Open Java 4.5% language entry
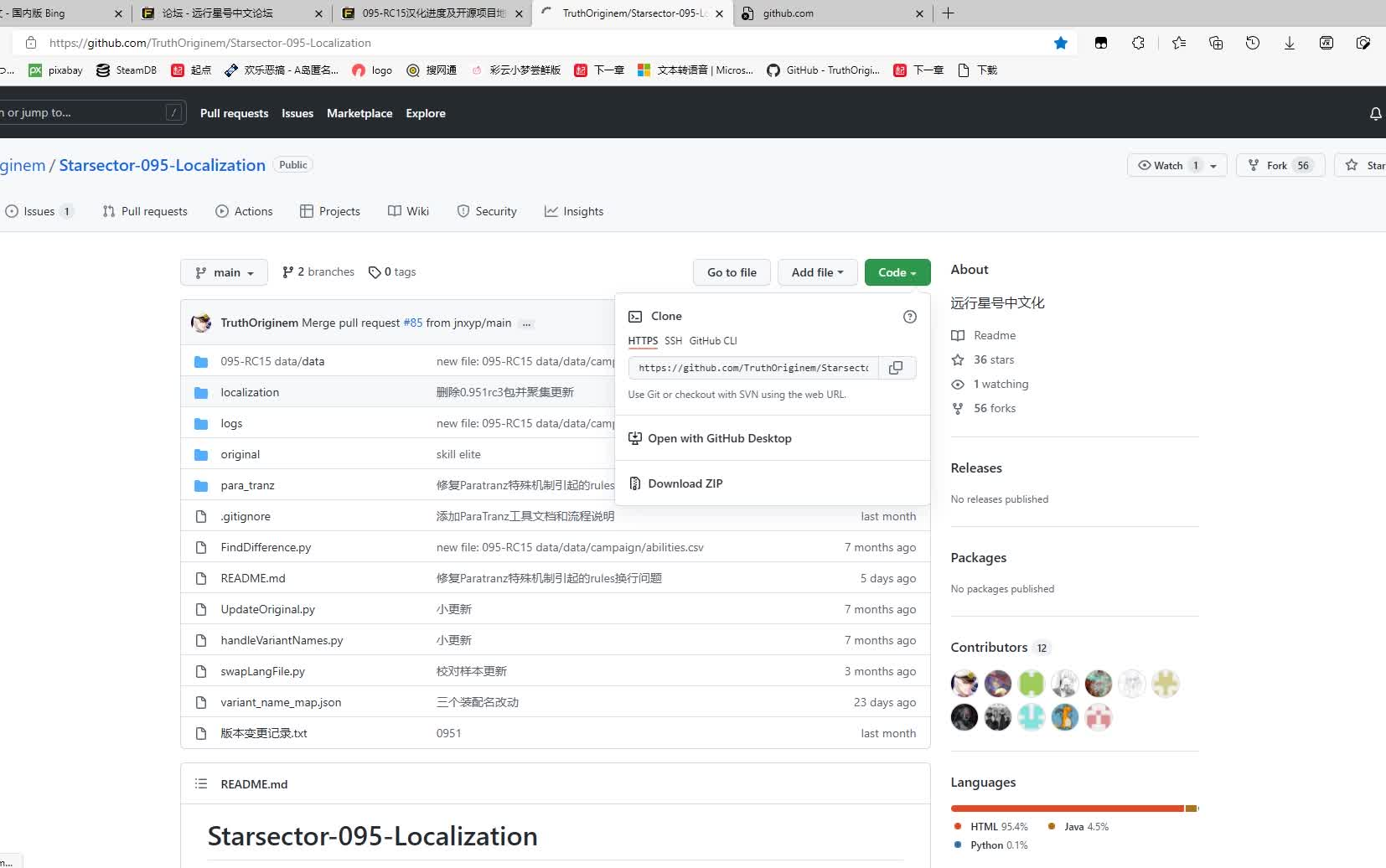Image resolution: width=1386 pixels, height=868 pixels. click(1078, 827)
